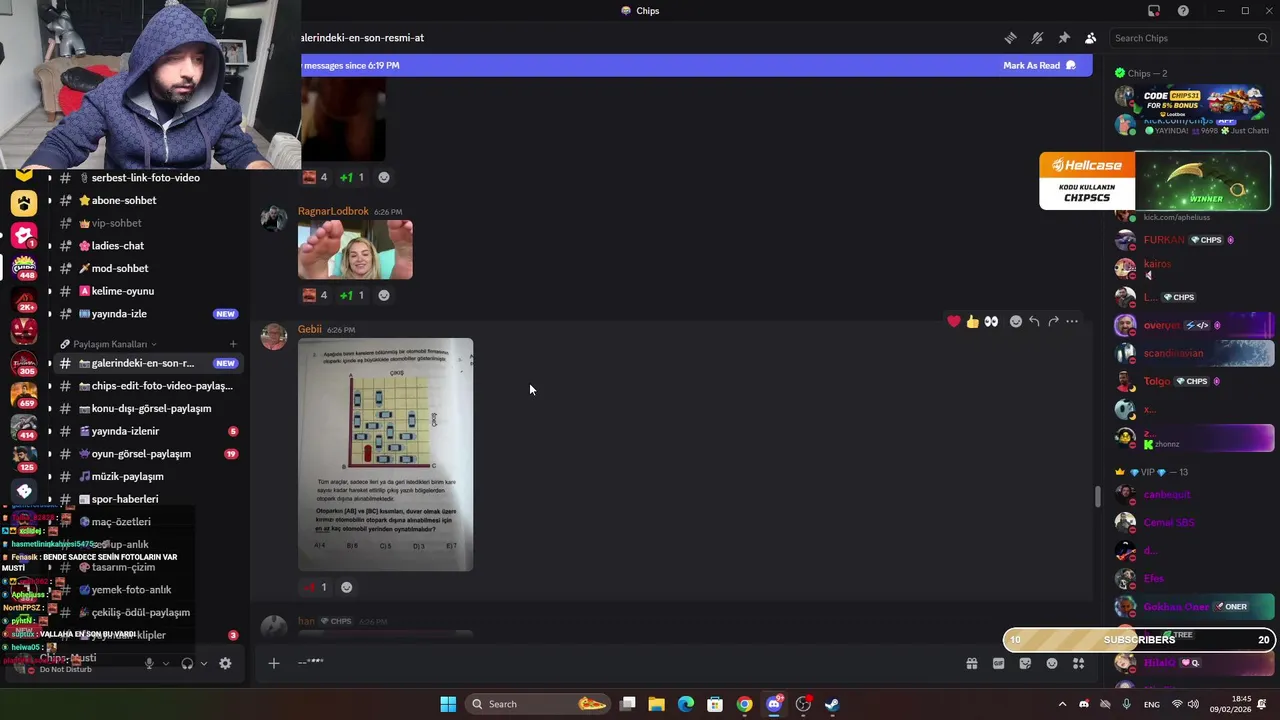The height and width of the screenshot is (720, 1280).
Task: Open pinned messages panel
Action: [1064, 38]
